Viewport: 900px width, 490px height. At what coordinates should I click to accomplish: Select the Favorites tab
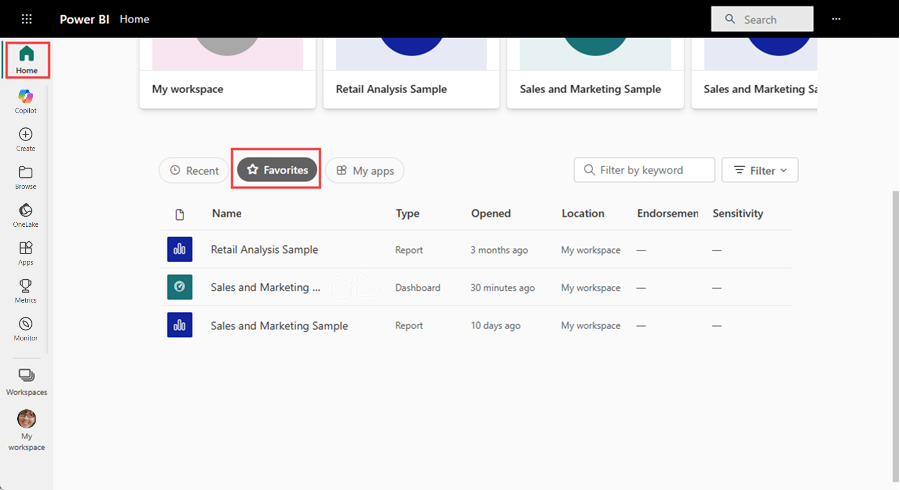coord(277,170)
